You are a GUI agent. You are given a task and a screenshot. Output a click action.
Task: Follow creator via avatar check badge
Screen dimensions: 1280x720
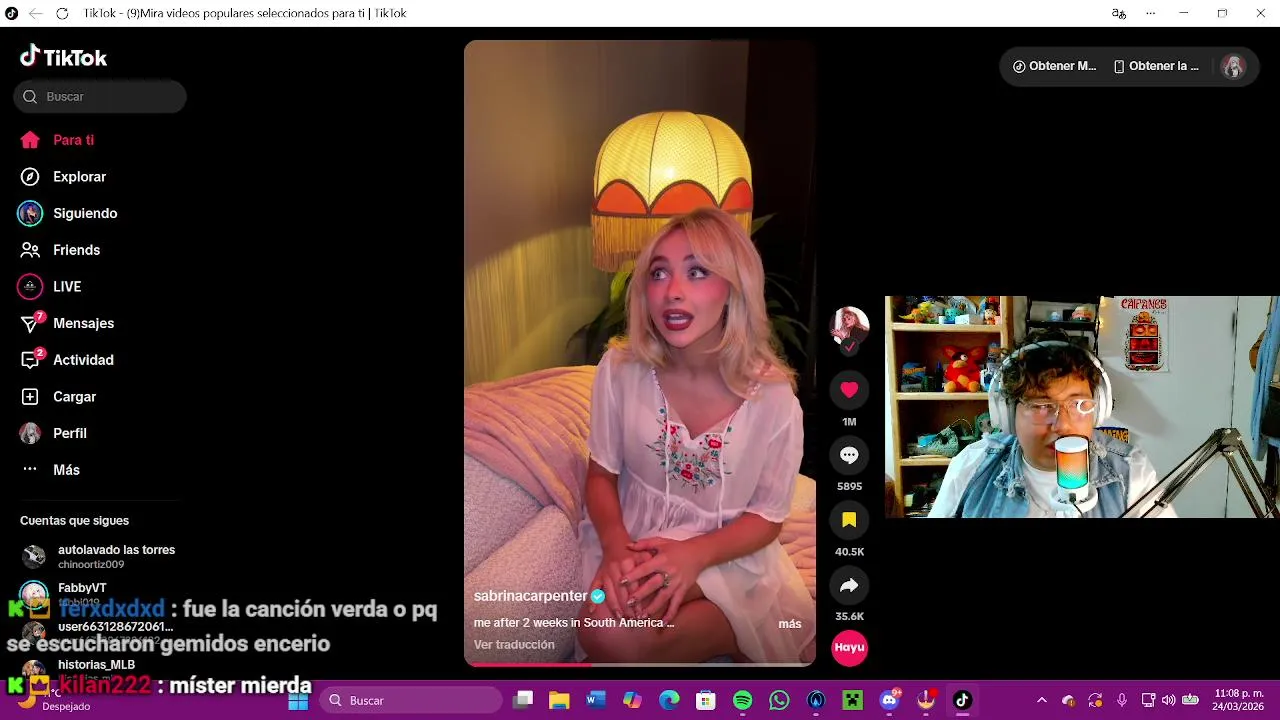coord(849,347)
